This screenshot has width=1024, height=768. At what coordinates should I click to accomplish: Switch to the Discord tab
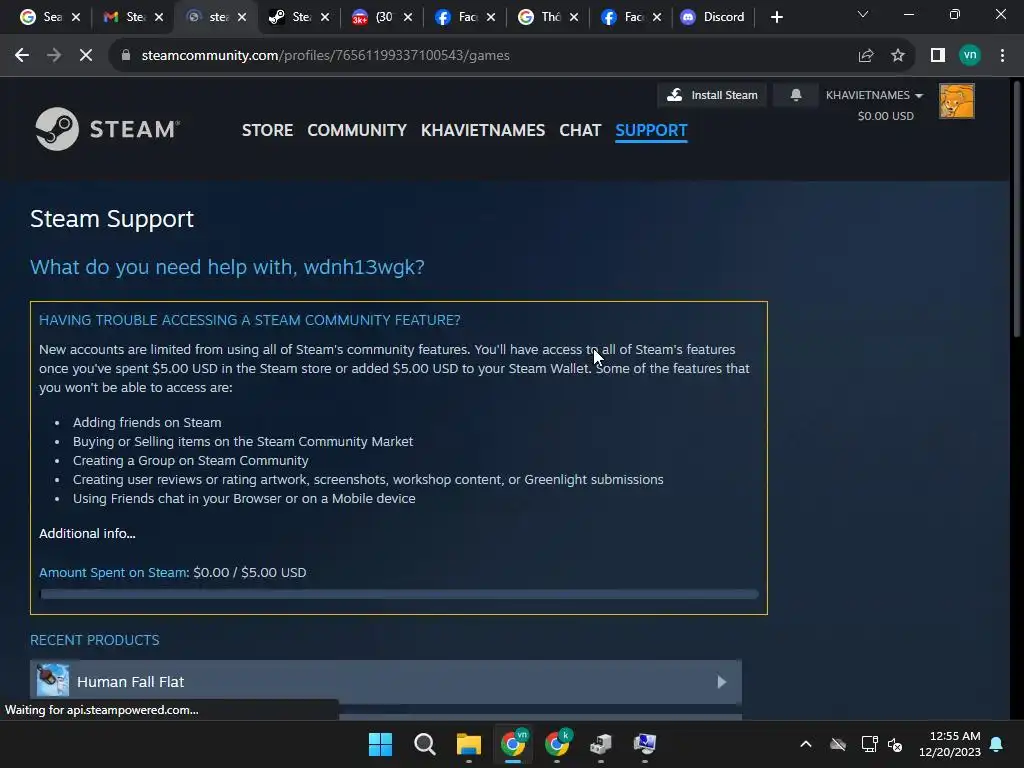[x=712, y=18]
